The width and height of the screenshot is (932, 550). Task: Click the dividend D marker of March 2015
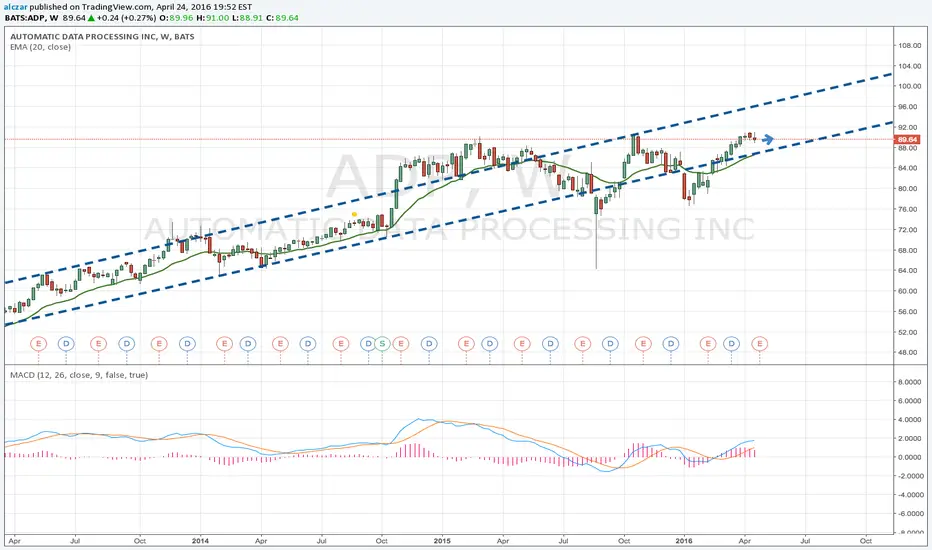point(489,344)
